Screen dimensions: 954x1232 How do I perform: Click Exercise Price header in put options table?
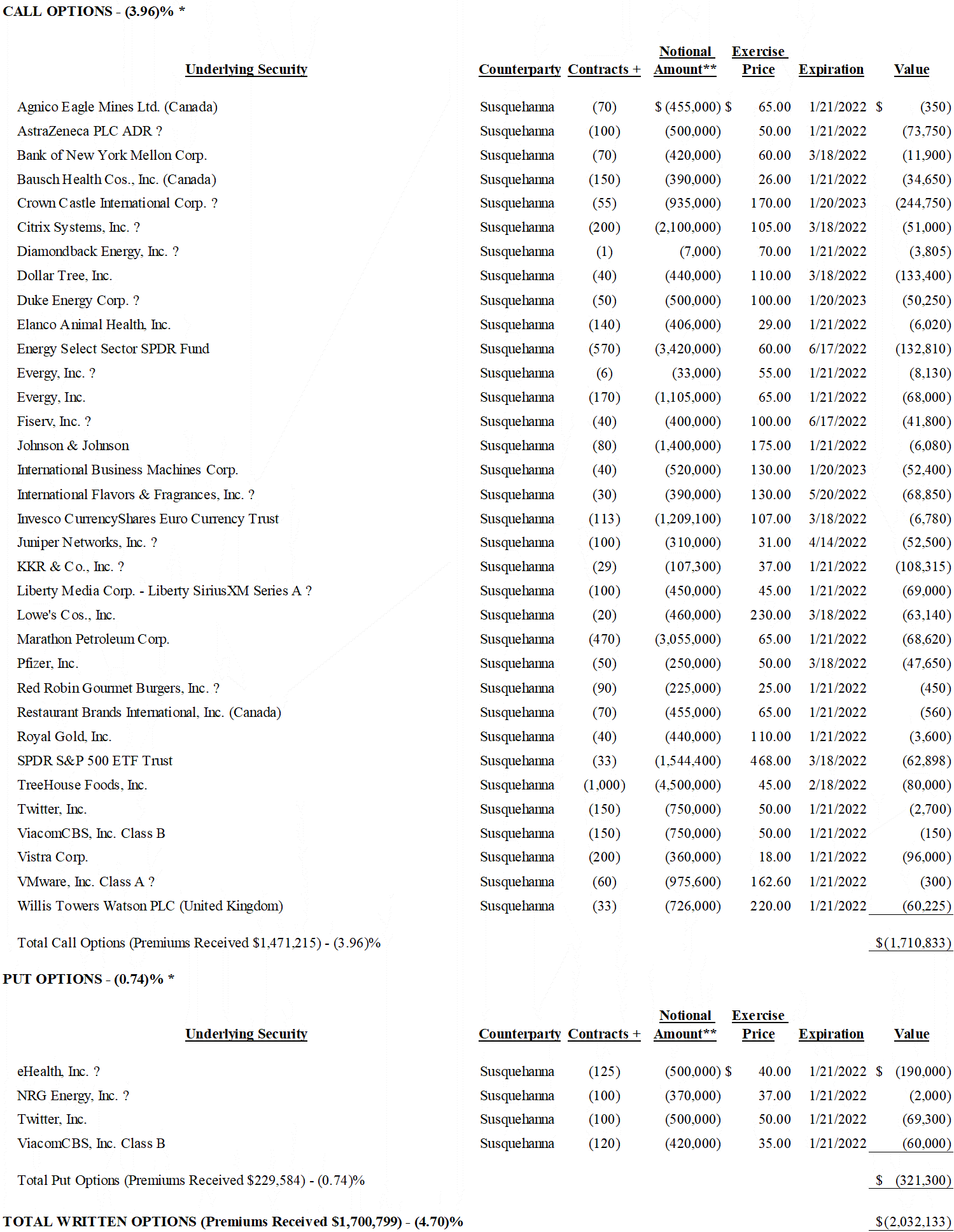click(759, 1024)
